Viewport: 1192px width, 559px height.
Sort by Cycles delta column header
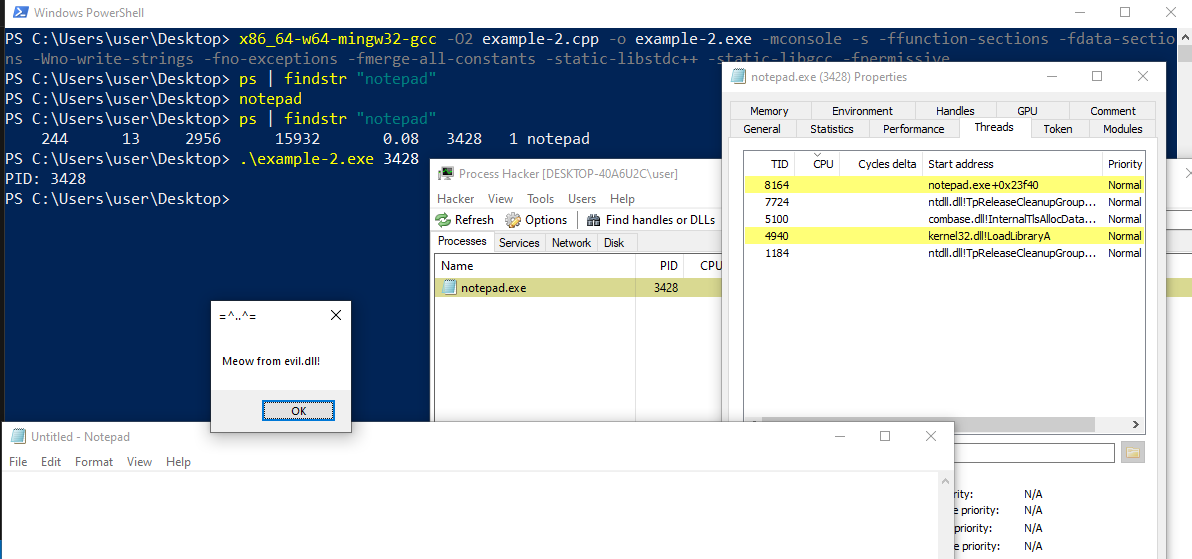(x=881, y=164)
